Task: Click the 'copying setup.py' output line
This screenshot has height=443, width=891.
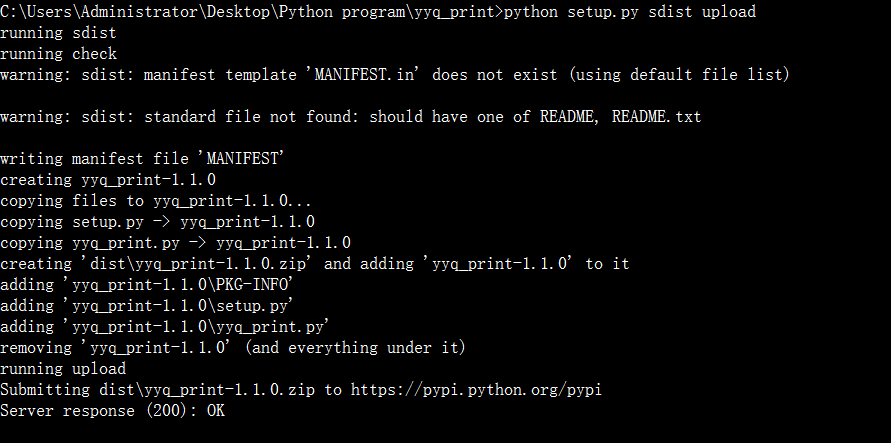Action: coord(157,222)
